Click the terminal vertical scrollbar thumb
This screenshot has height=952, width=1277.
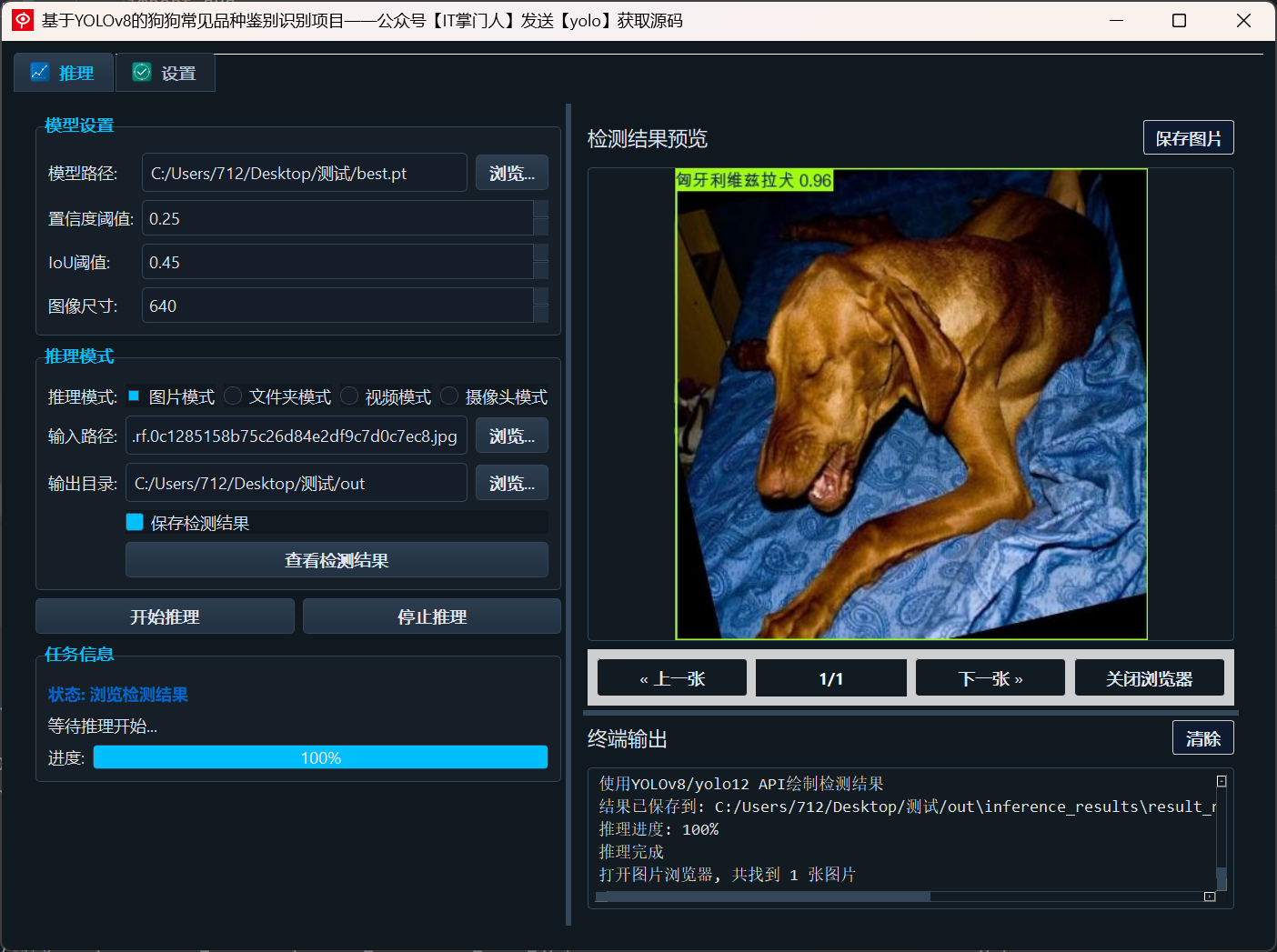(x=1222, y=878)
